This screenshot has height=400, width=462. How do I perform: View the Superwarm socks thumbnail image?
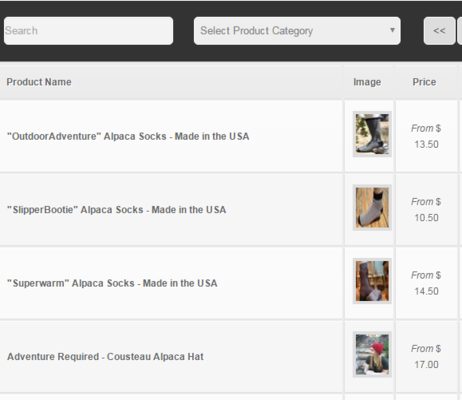click(x=372, y=281)
